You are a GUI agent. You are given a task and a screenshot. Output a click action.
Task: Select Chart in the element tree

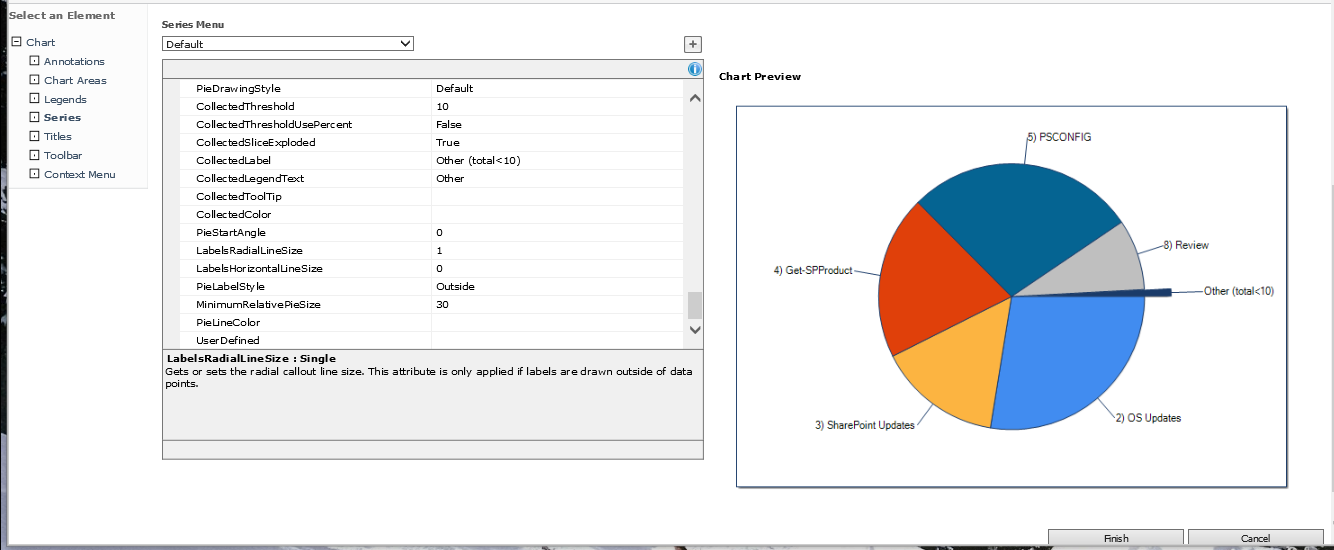click(x=41, y=42)
